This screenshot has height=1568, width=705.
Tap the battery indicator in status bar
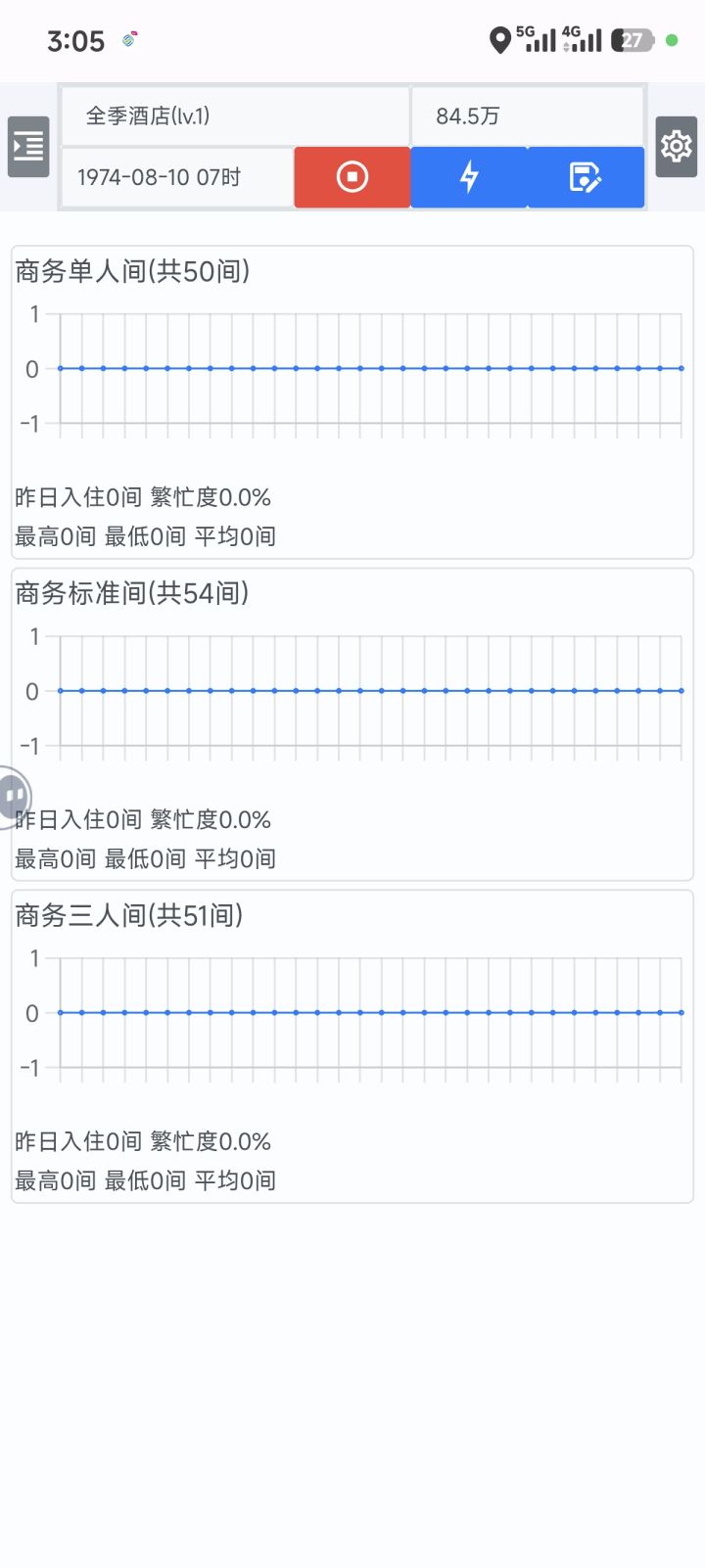pos(633,41)
